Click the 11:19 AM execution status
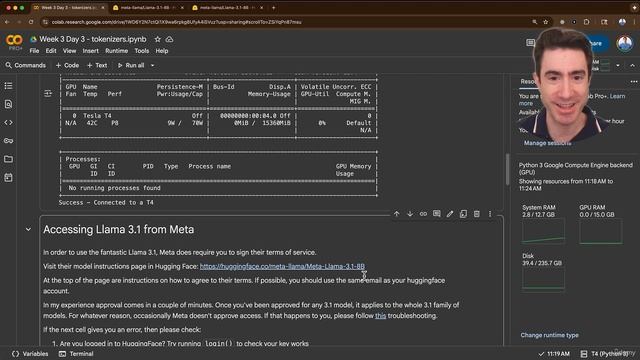Screen dimensions: 640x360 pos(554,354)
